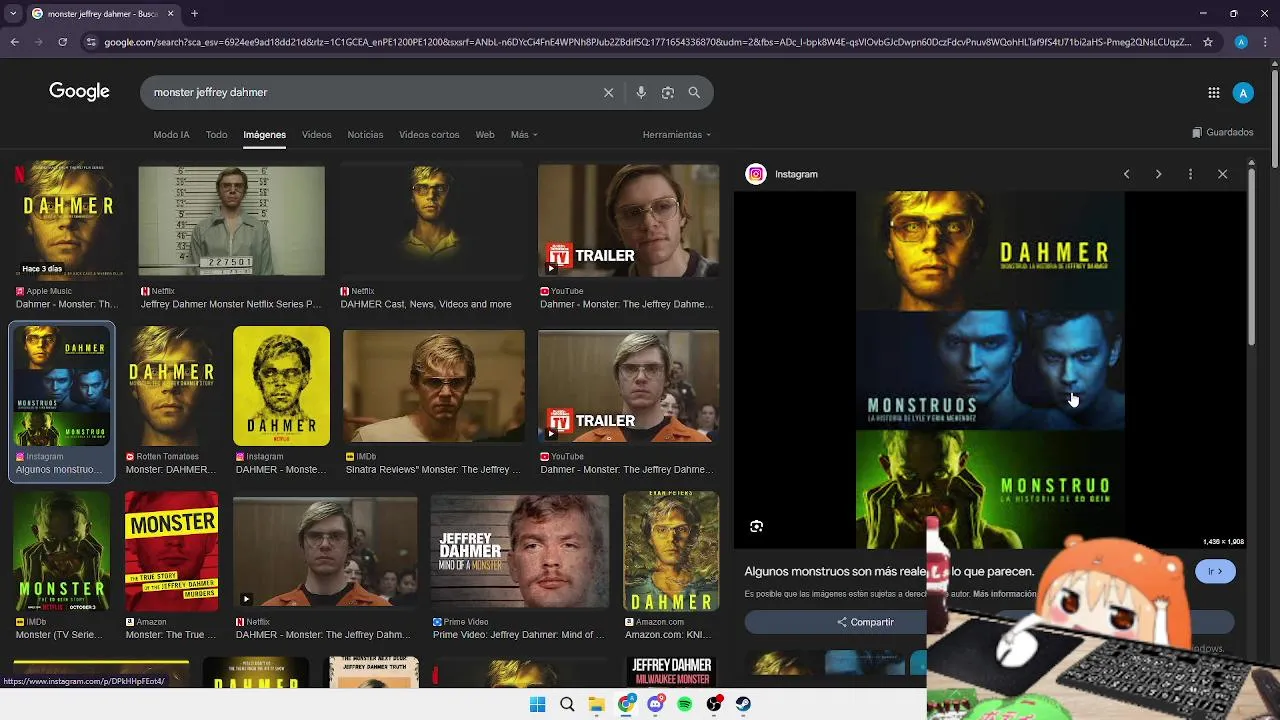The width and height of the screenshot is (1280, 720).
Task: Open a new browser tab
Action: (194, 14)
